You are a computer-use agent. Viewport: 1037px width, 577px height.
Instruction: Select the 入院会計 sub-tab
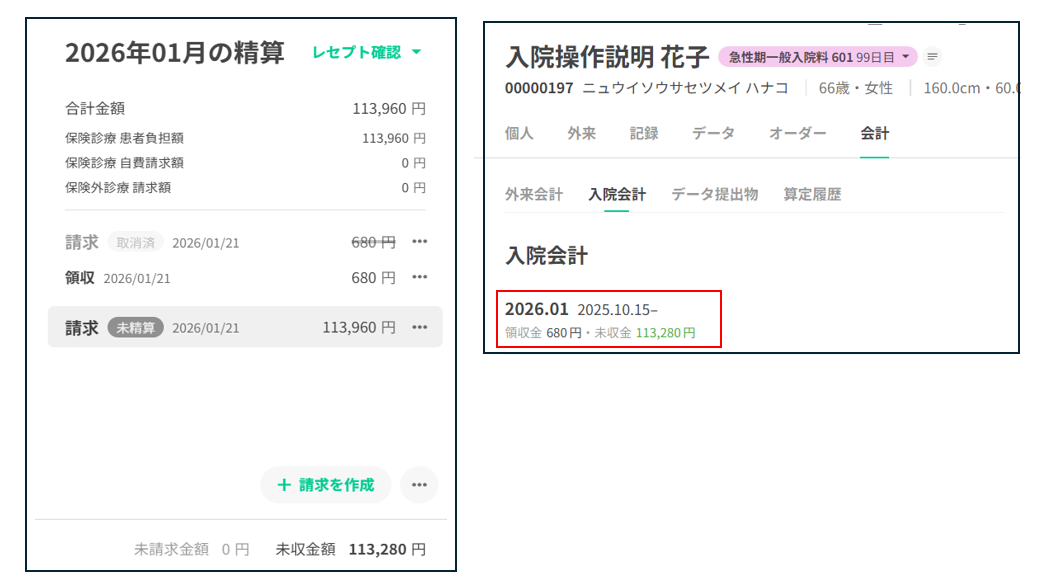point(617,195)
